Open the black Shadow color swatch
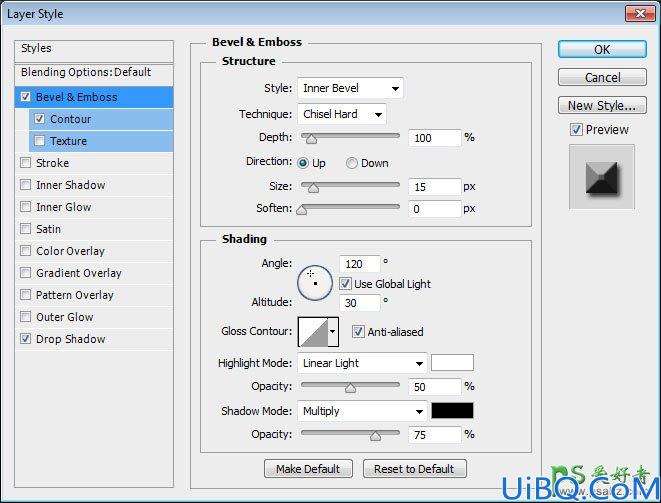 tap(452, 411)
